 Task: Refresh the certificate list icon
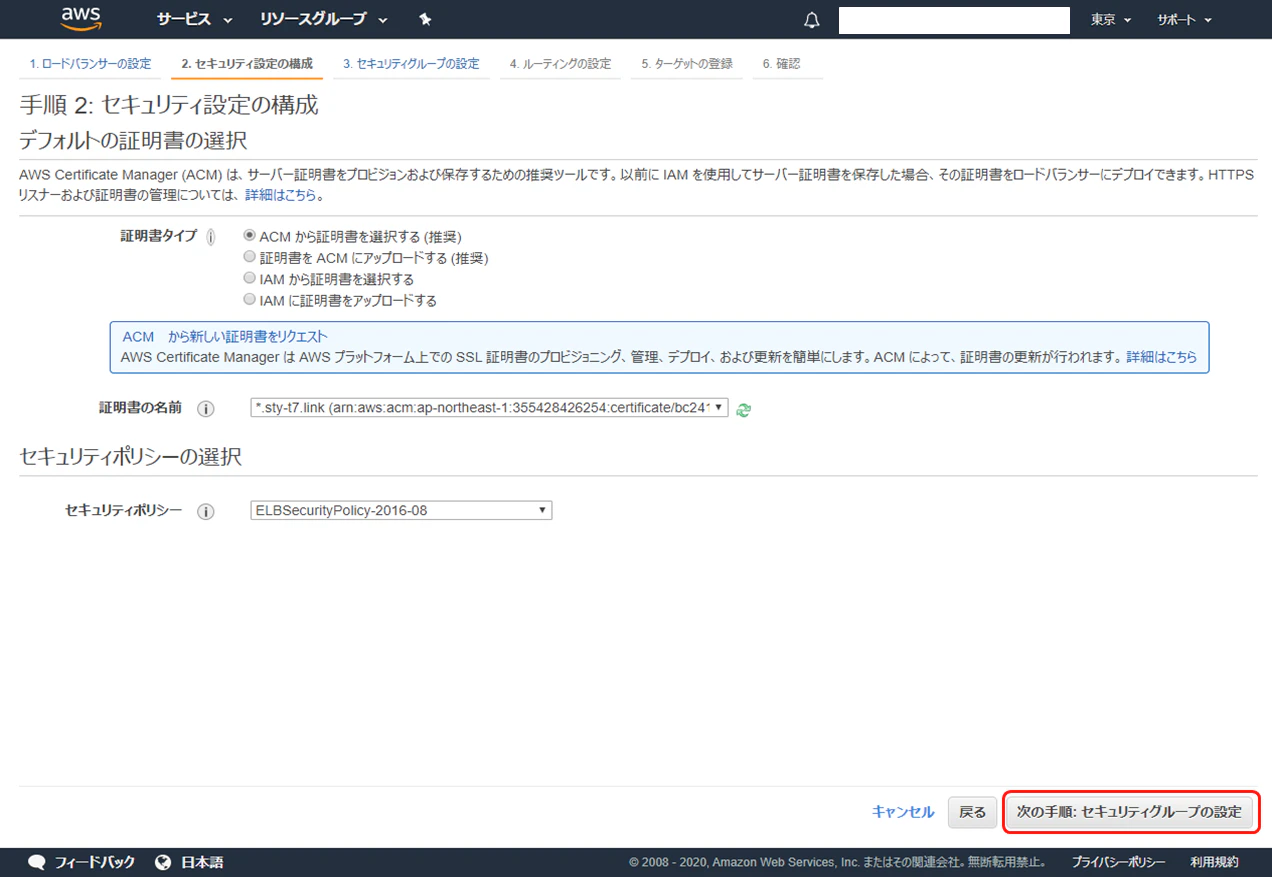[x=744, y=409]
